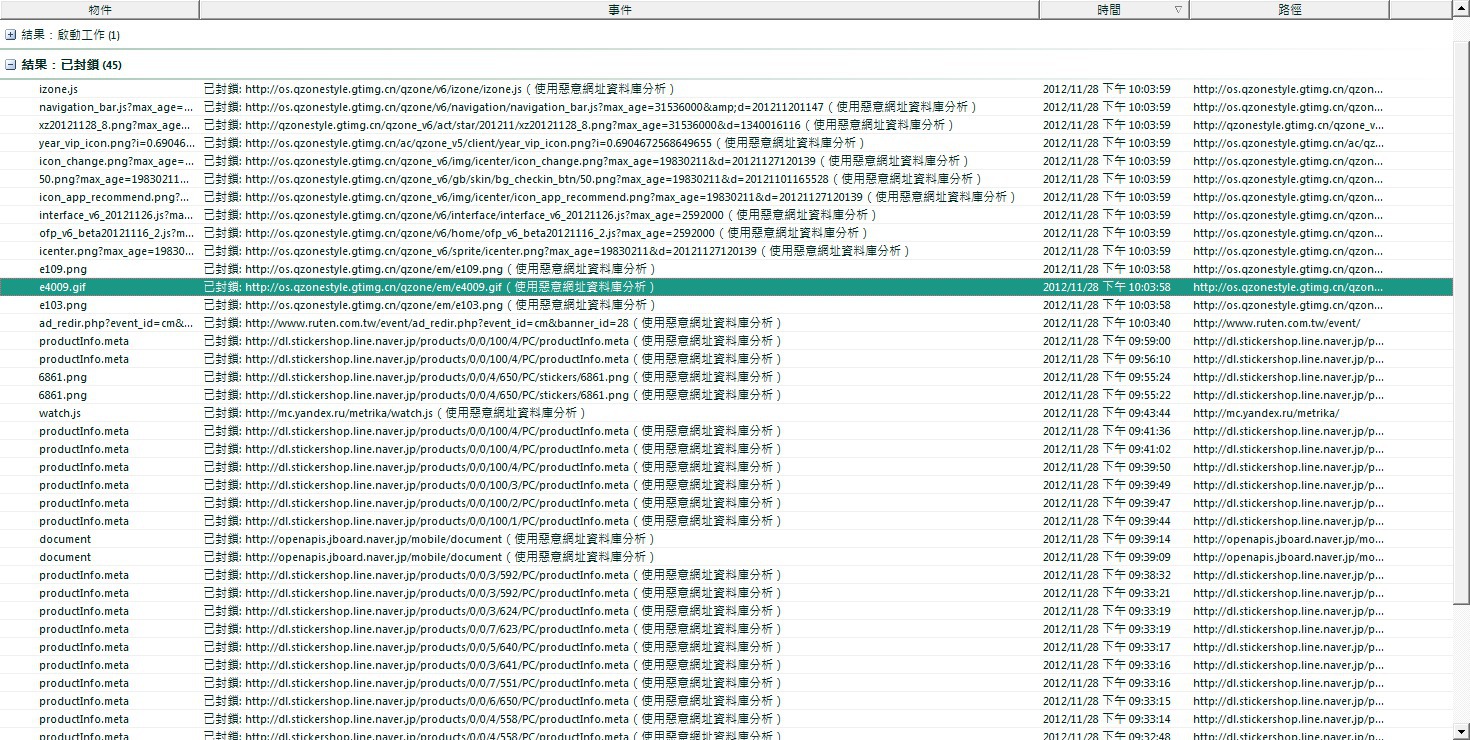Click the scrollbar down arrow
This screenshot has height=740, width=1470.
point(1461,732)
